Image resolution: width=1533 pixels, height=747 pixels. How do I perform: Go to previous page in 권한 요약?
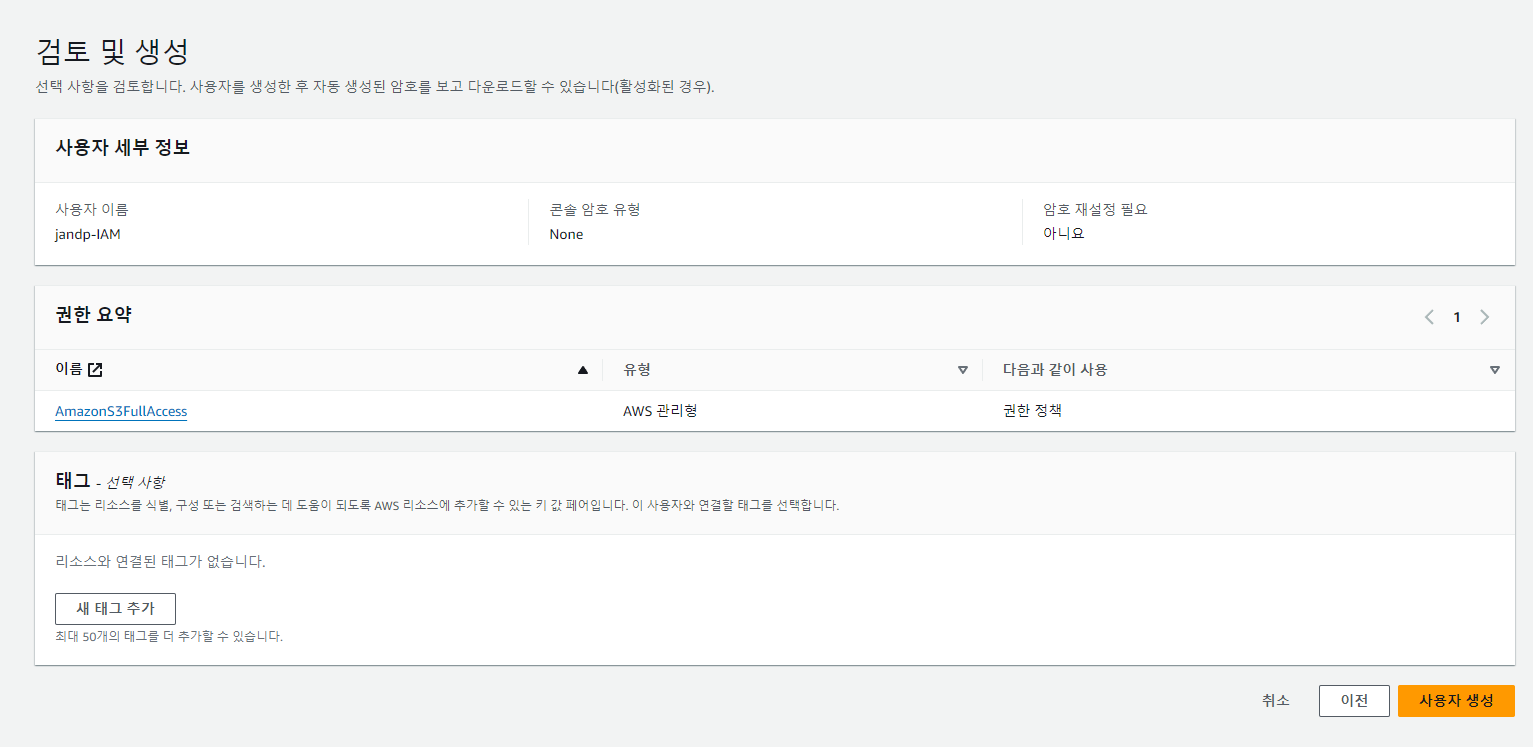(1429, 317)
